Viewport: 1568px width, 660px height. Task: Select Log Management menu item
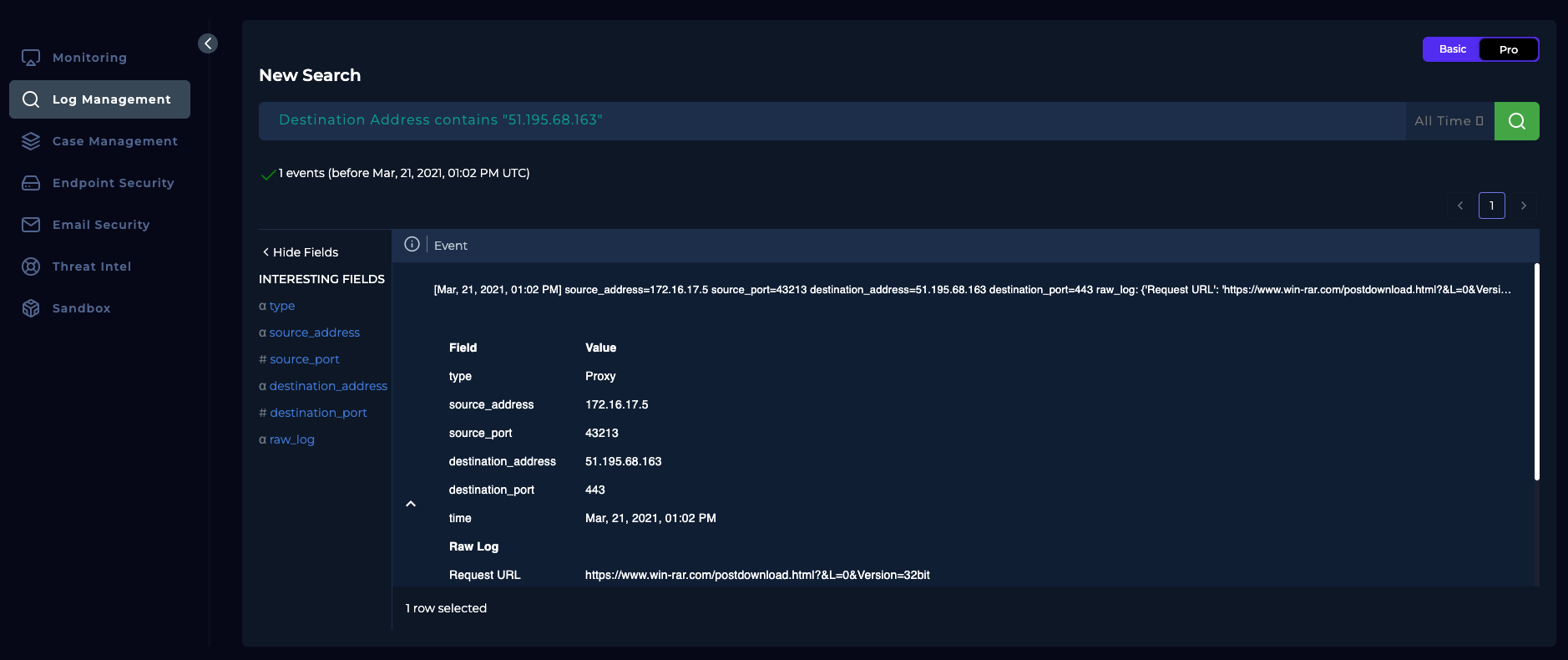(99, 99)
